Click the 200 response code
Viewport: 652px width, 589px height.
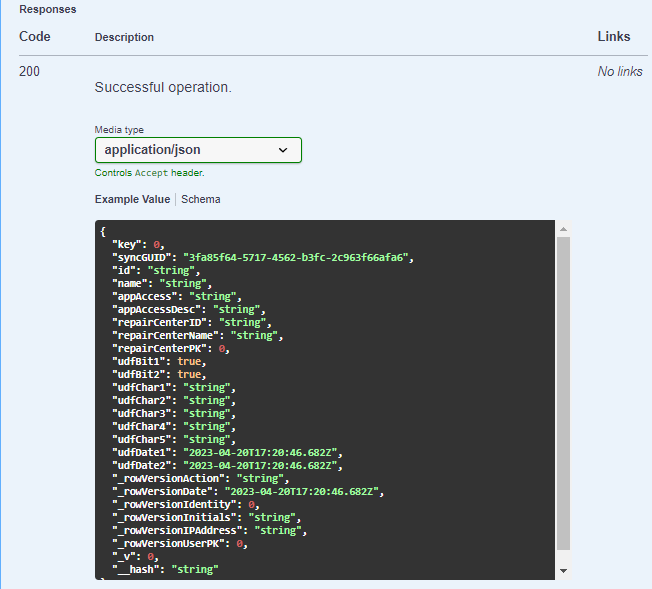tap(30, 72)
